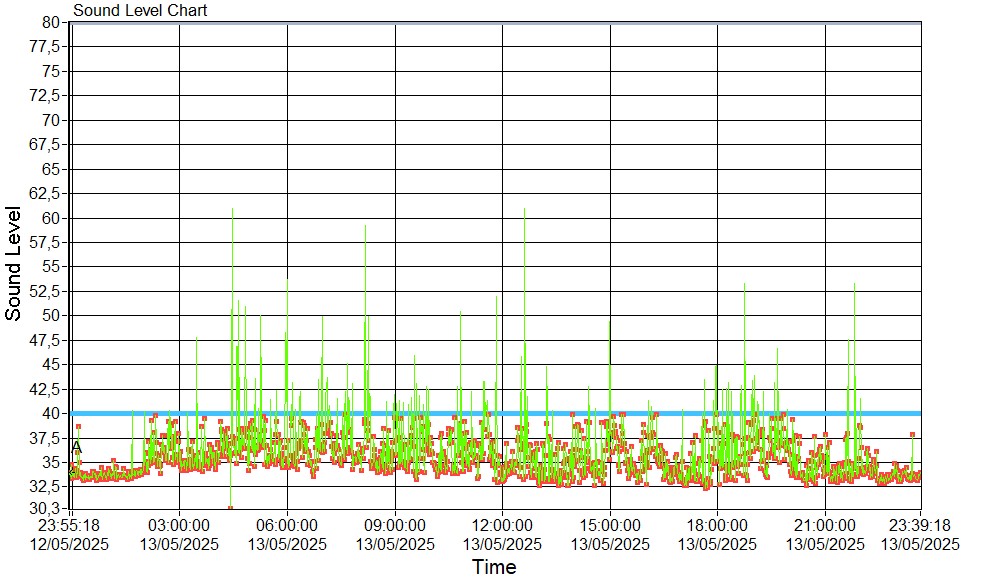
Task: Click the 03:00:00 time axis label
Action: [179, 534]
